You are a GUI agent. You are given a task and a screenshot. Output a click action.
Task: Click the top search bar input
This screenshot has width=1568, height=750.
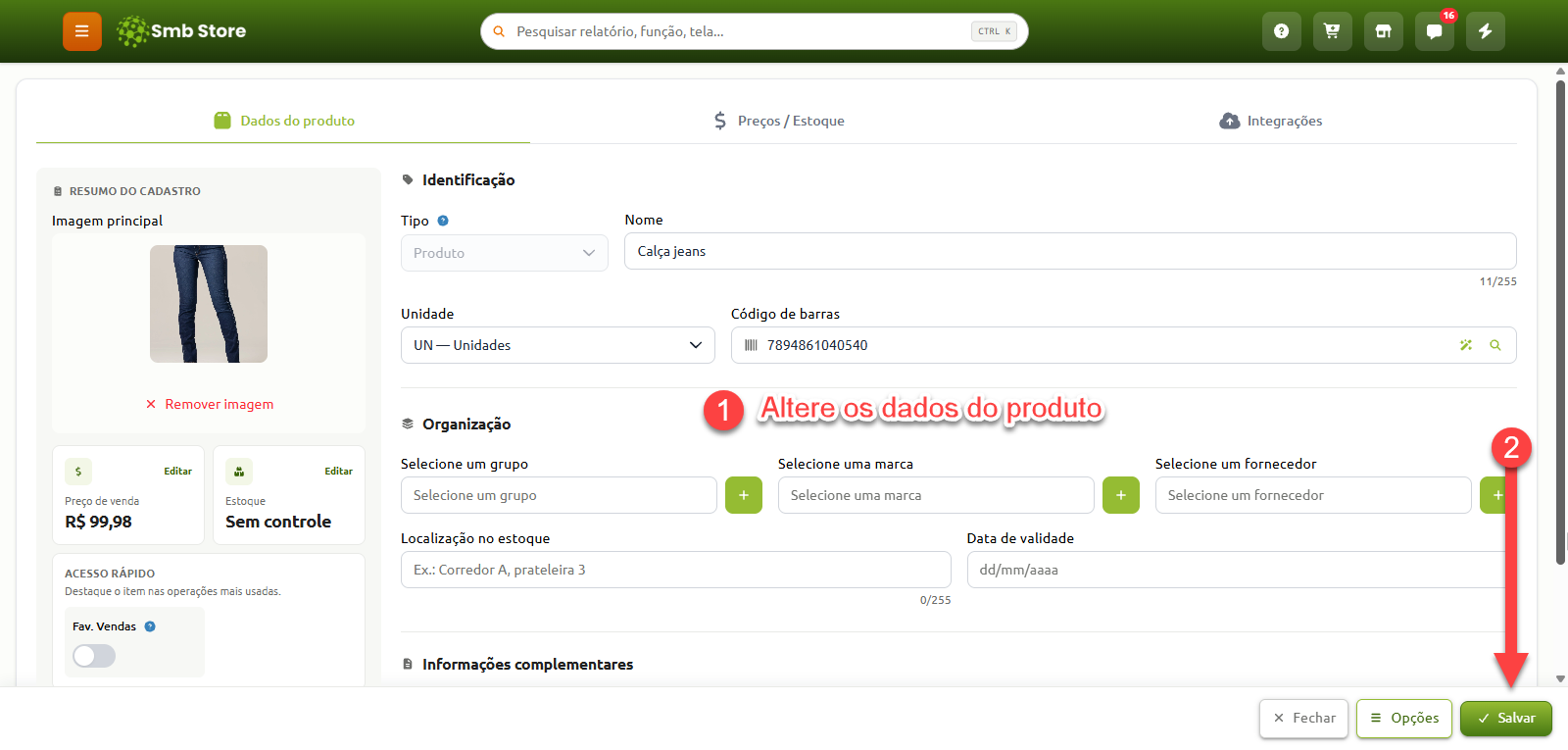click(755, 31)
